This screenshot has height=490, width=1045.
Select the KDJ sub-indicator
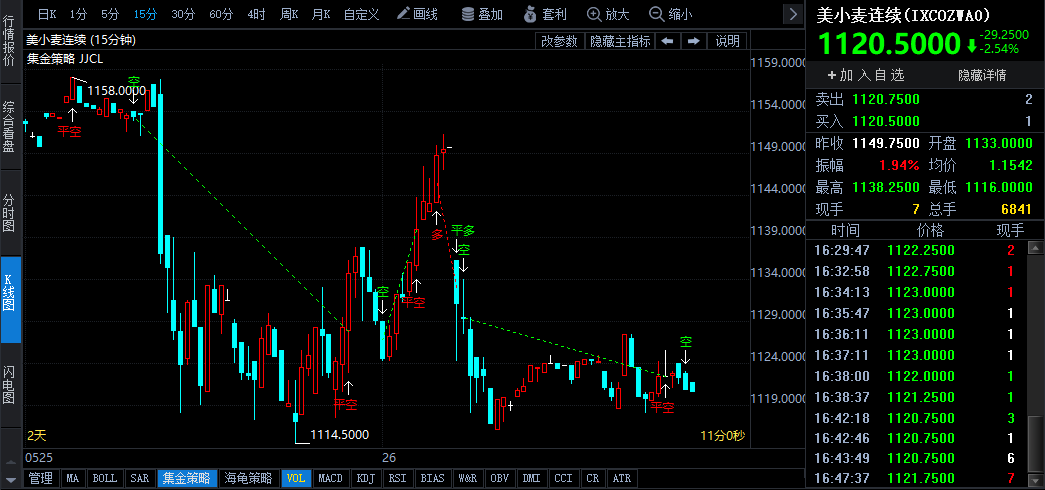365,478
